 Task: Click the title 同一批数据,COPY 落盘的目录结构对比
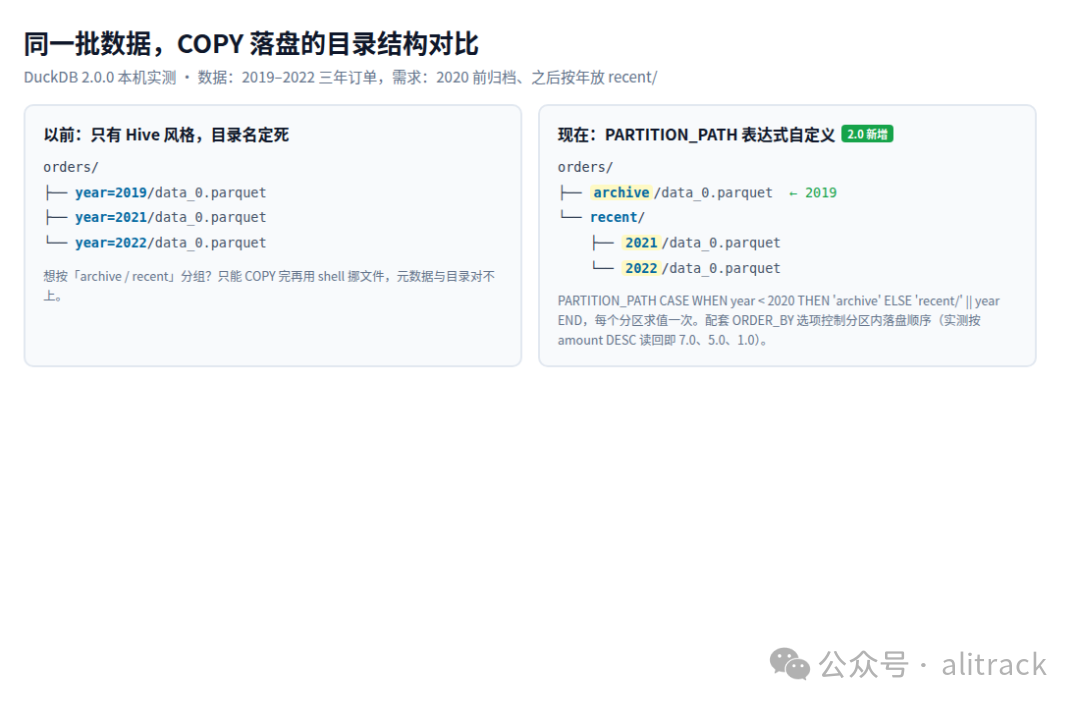coord(251,44)
